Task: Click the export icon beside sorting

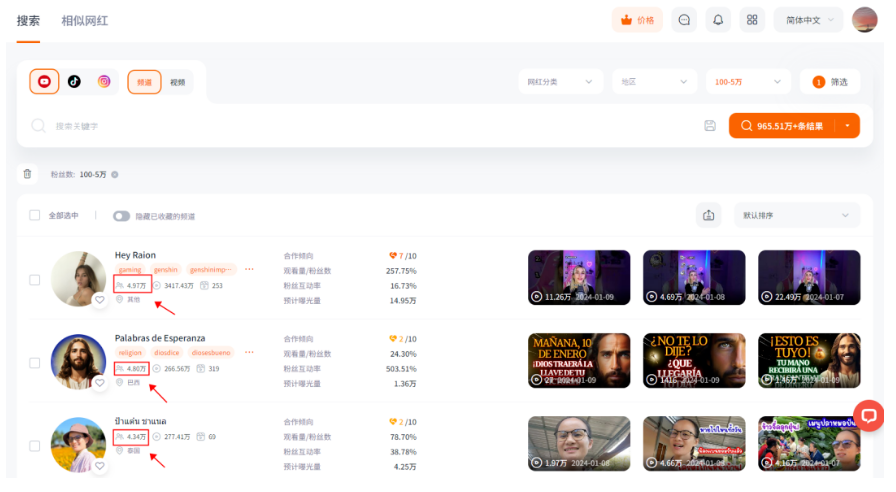Action: point(709,215)
